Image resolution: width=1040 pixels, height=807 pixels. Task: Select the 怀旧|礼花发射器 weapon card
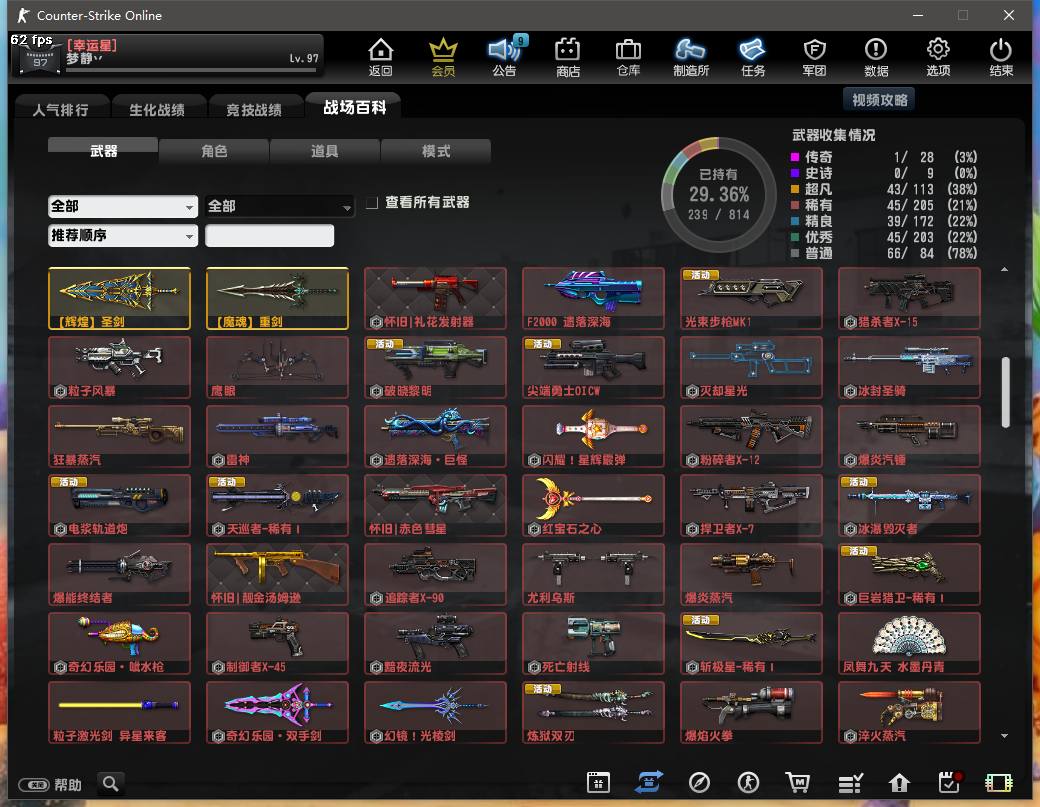point(435,298)
